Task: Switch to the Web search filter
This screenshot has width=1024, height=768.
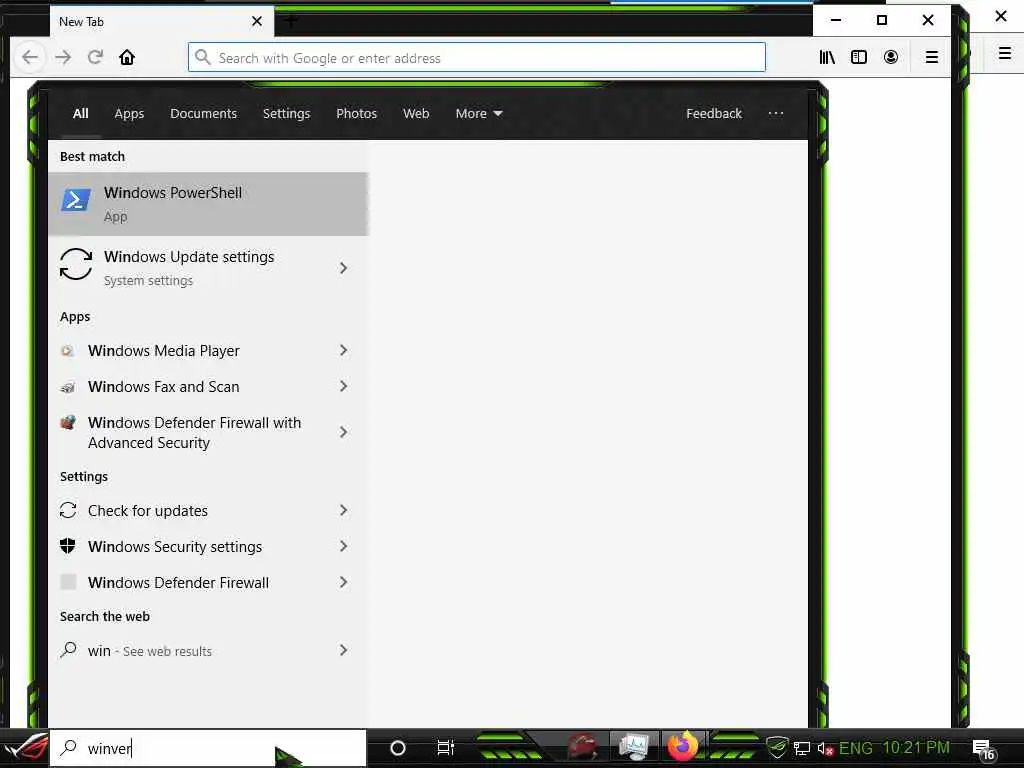Action: [416, 114]
